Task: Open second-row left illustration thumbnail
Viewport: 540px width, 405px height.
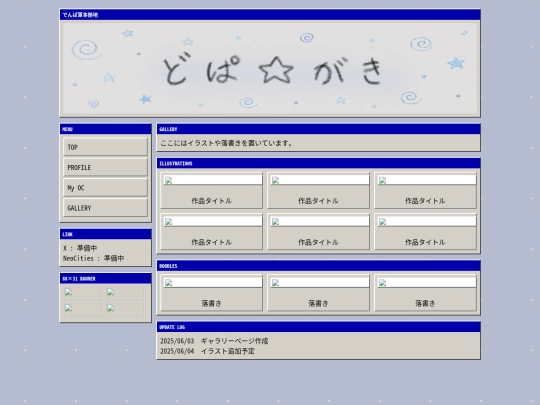Action: [213, 221]
